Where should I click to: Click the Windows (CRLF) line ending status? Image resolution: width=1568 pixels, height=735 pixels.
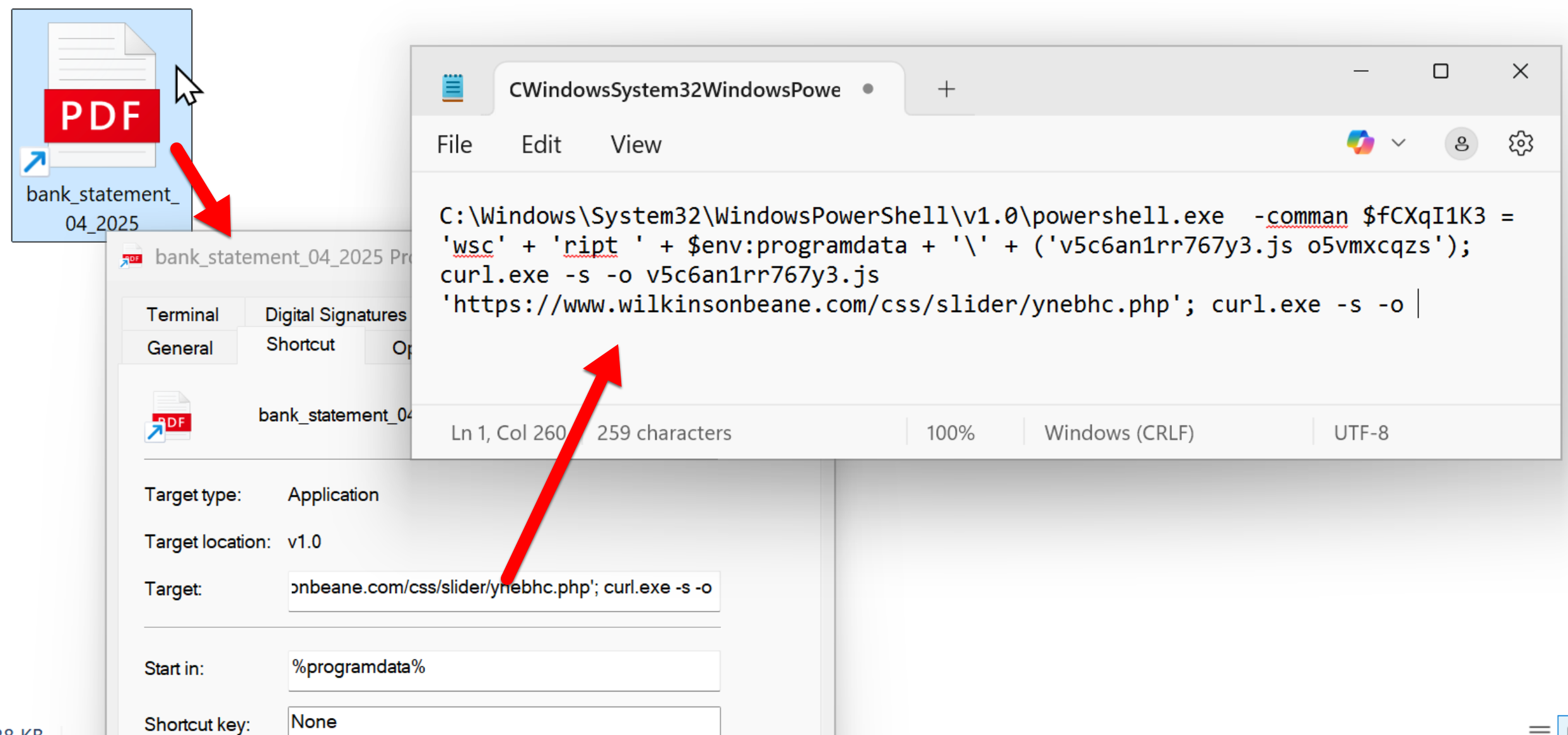1119,433
